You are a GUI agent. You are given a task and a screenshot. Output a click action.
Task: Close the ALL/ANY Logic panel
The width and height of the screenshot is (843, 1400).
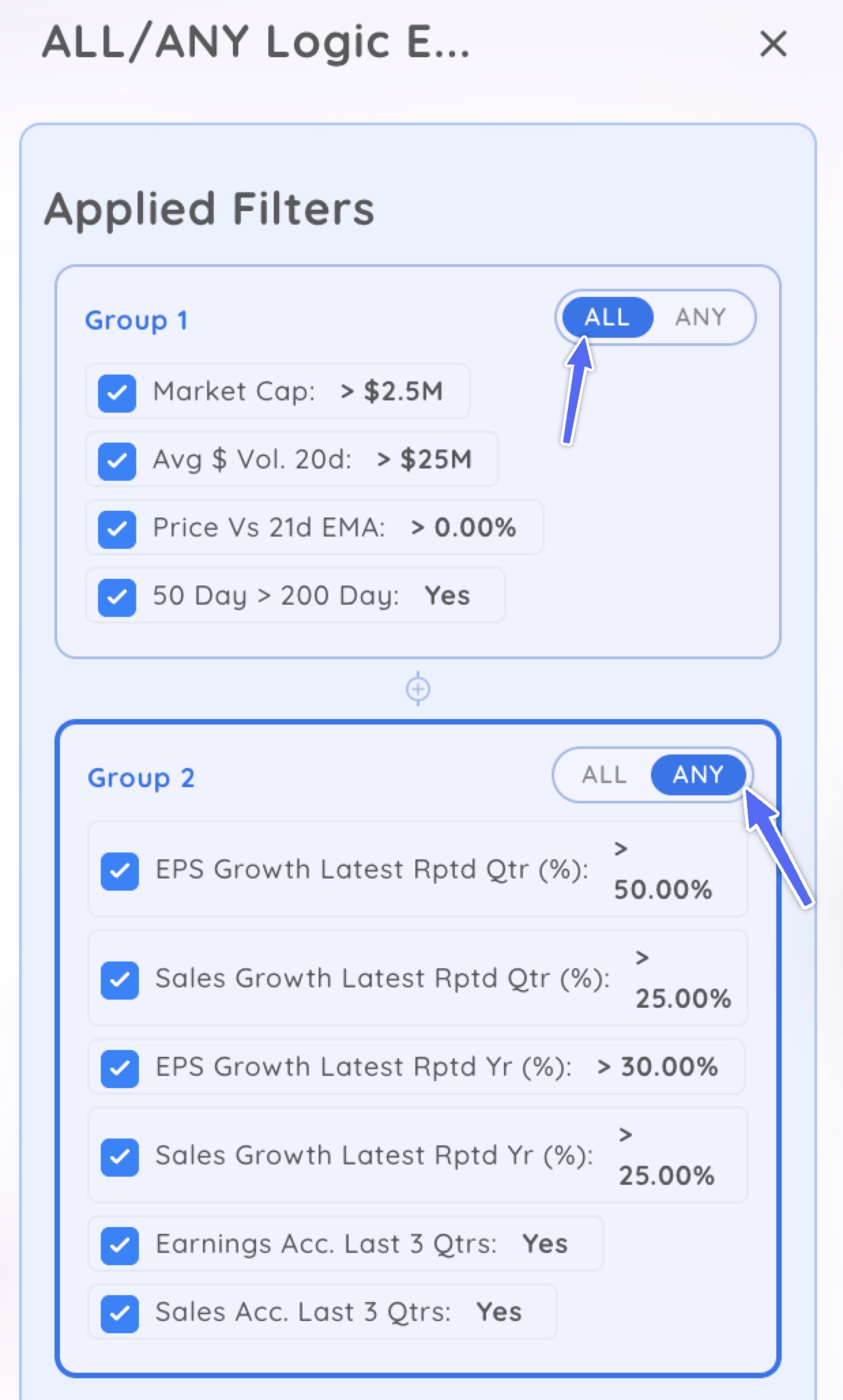773,44
